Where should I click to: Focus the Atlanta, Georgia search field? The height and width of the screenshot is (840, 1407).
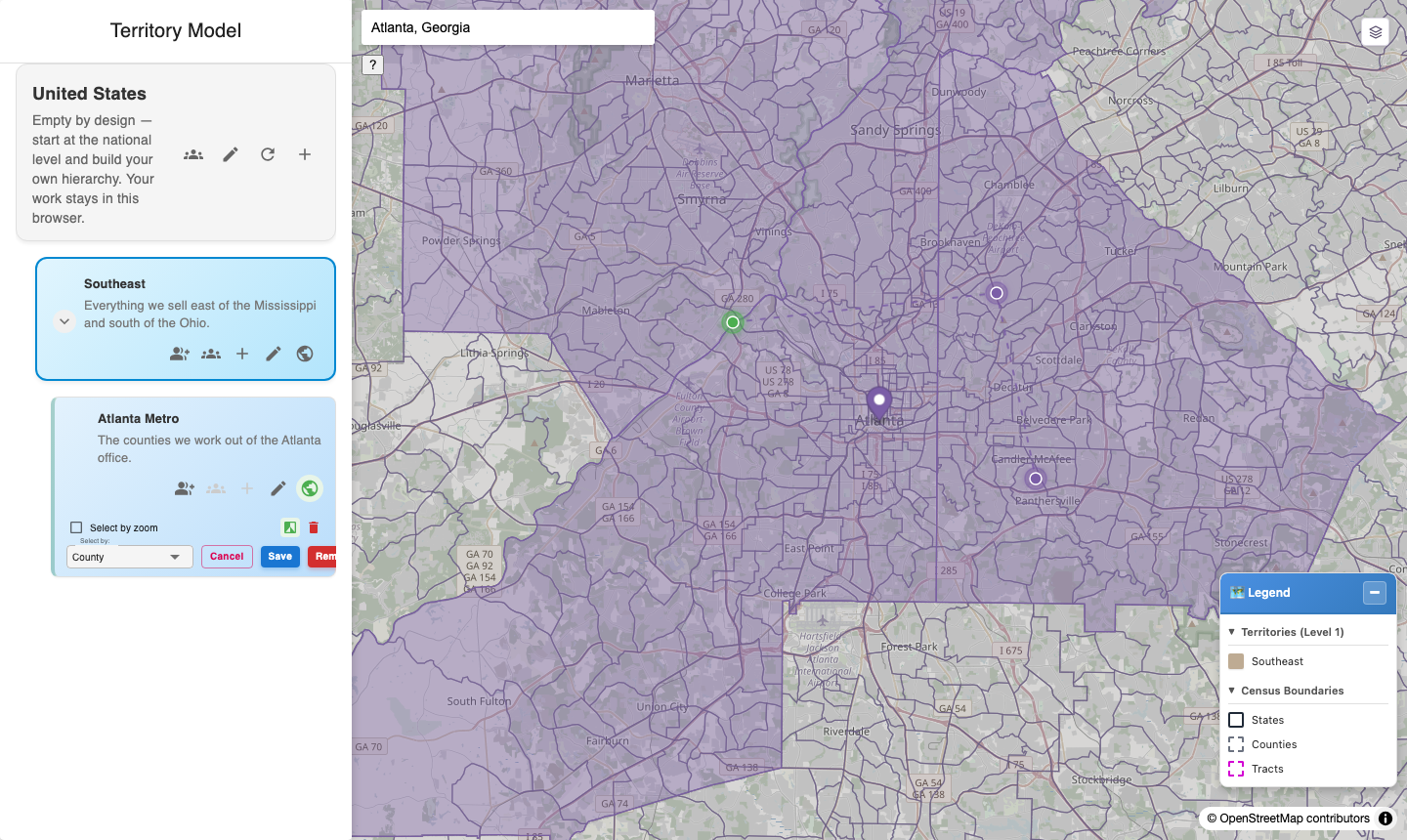(x=508, y=27)
